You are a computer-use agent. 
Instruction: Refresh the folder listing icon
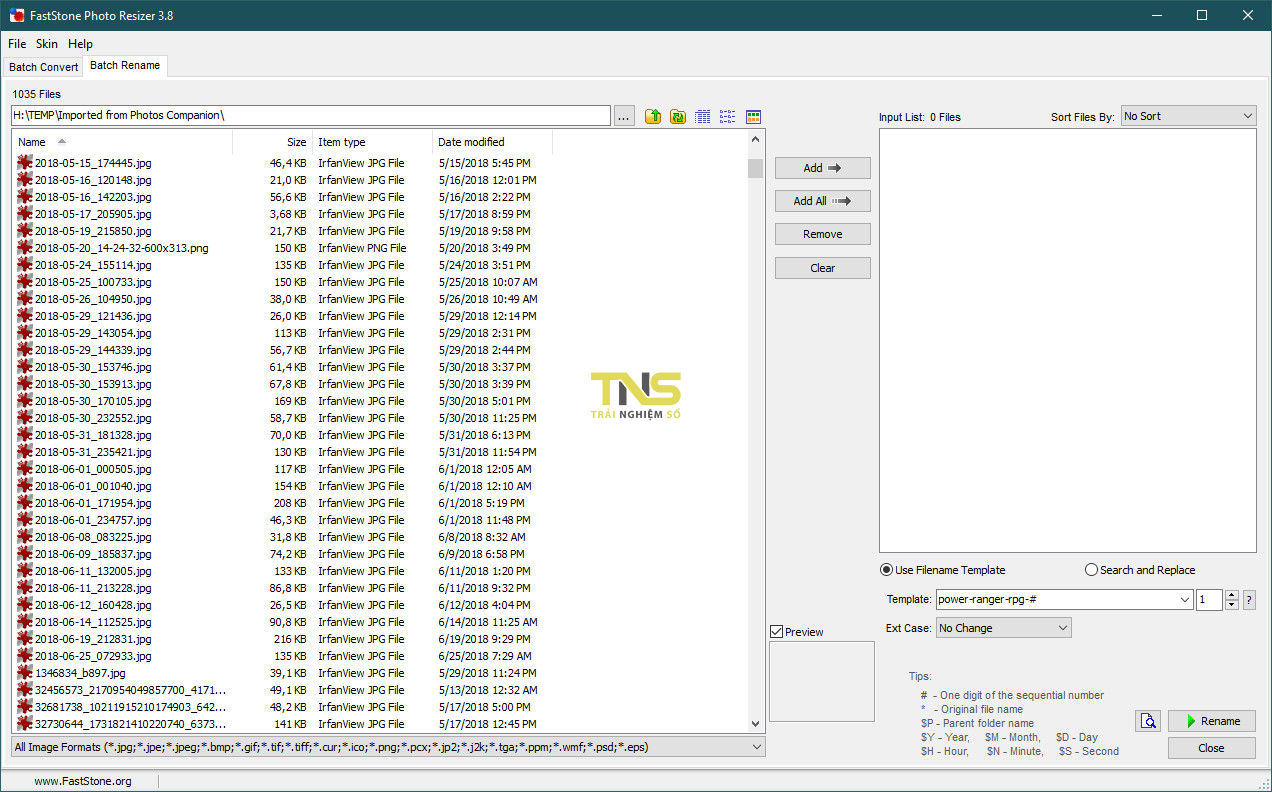(677, 116)
